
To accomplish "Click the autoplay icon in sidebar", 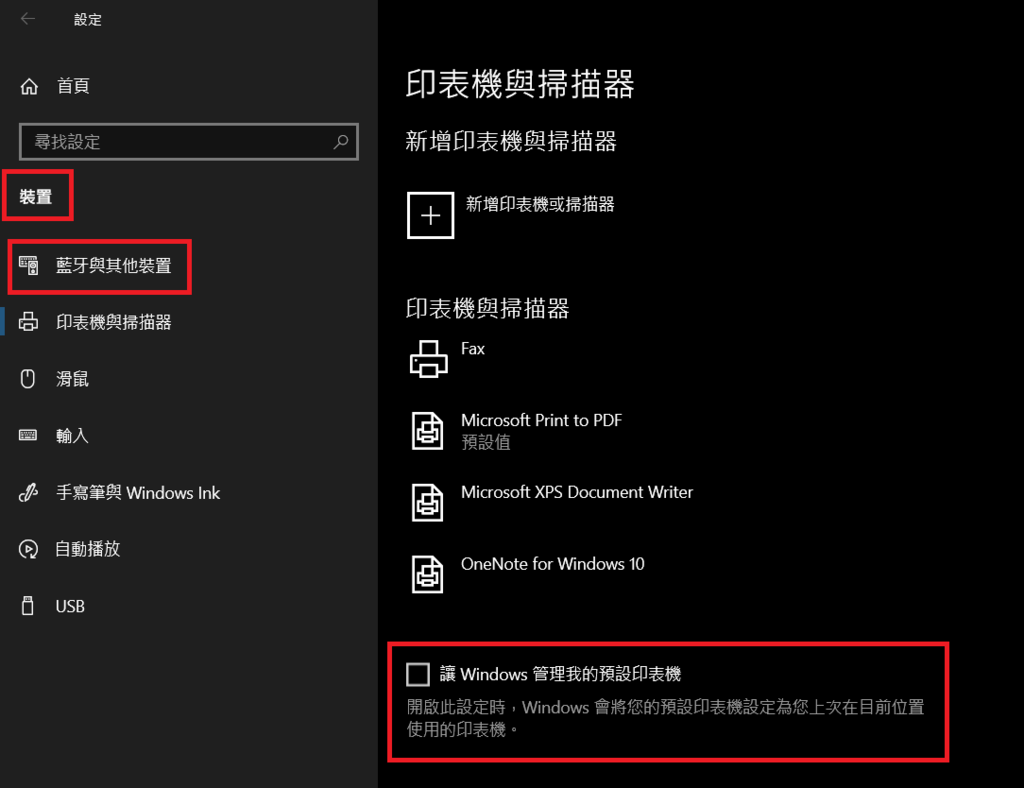I will click(x=28, y=549).
